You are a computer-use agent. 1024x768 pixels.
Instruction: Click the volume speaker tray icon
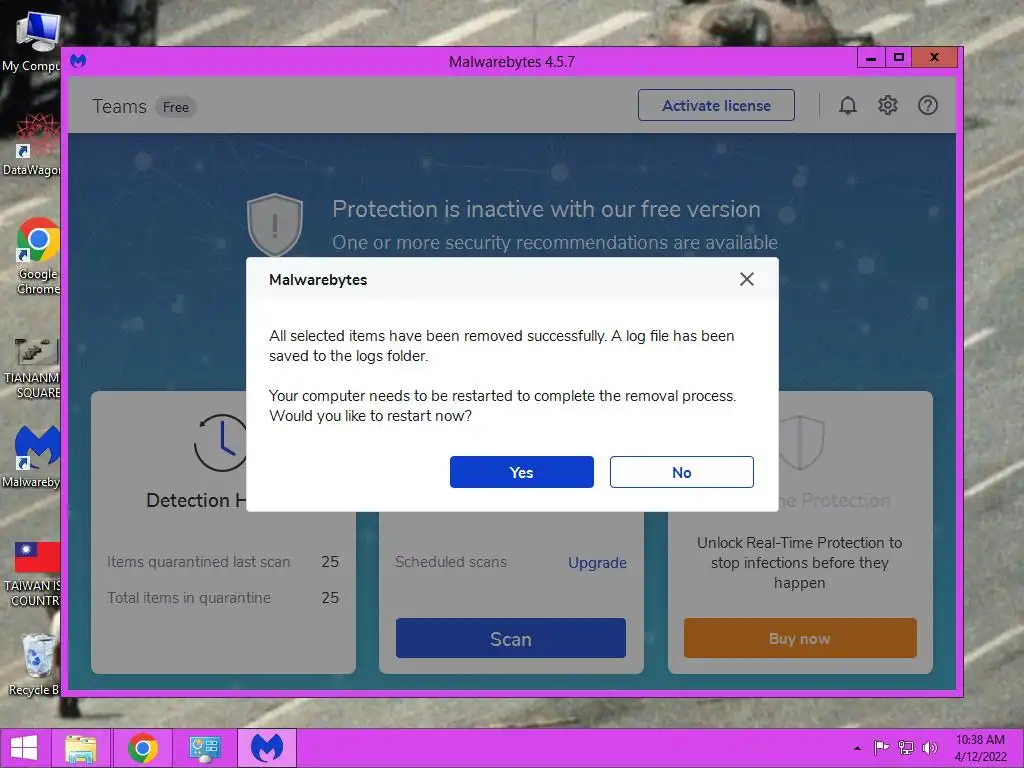point(929,748)
